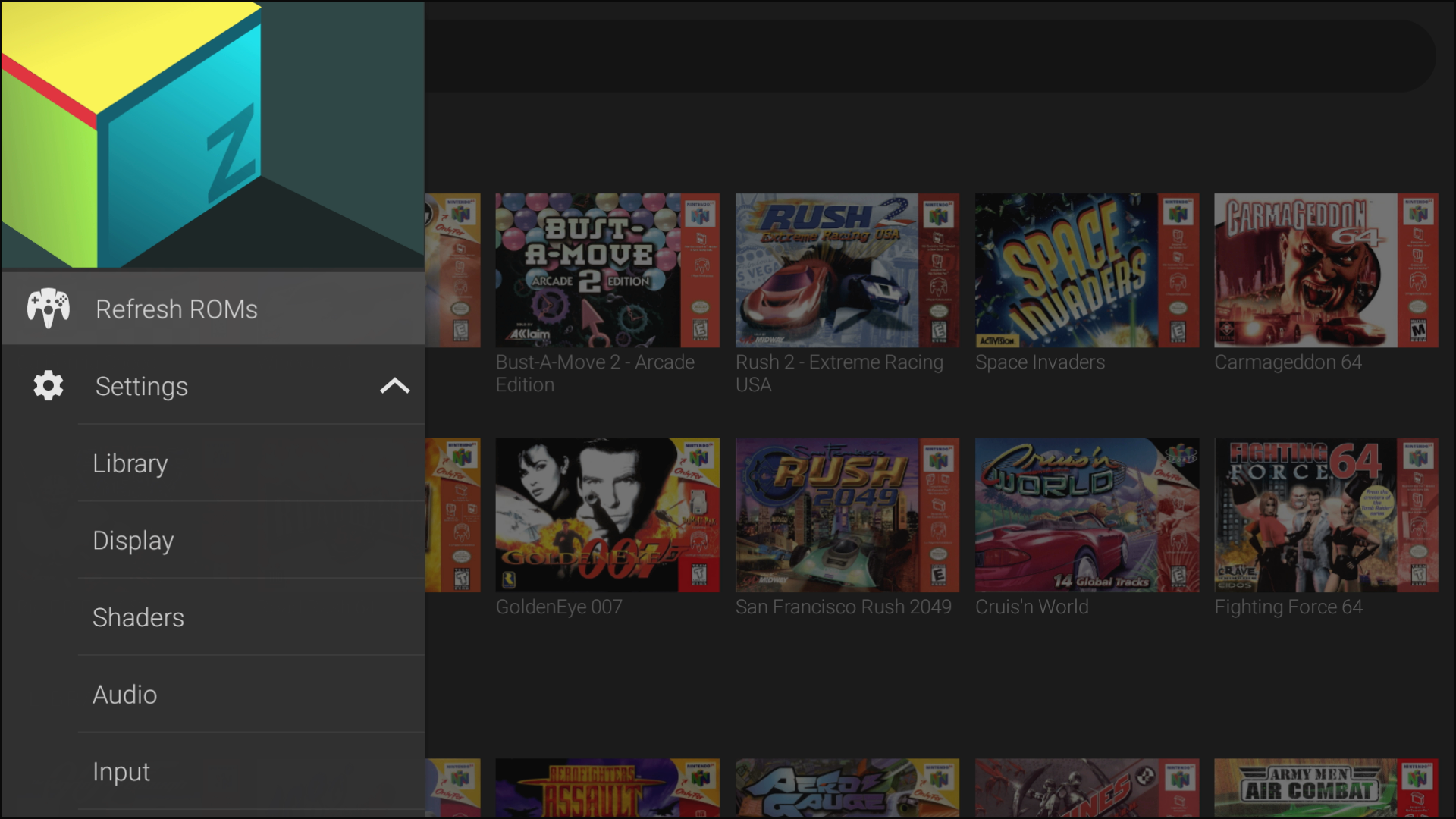Collapse the Settings submenu chevron

pos(394,386)
